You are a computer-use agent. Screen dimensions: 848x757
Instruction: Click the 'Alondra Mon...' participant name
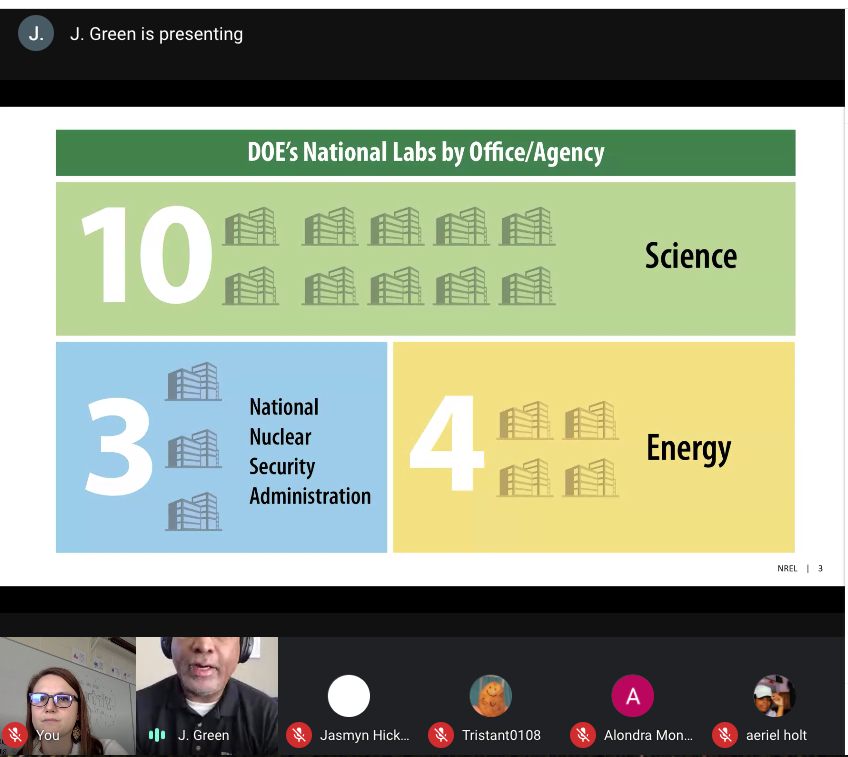point(648,735)
